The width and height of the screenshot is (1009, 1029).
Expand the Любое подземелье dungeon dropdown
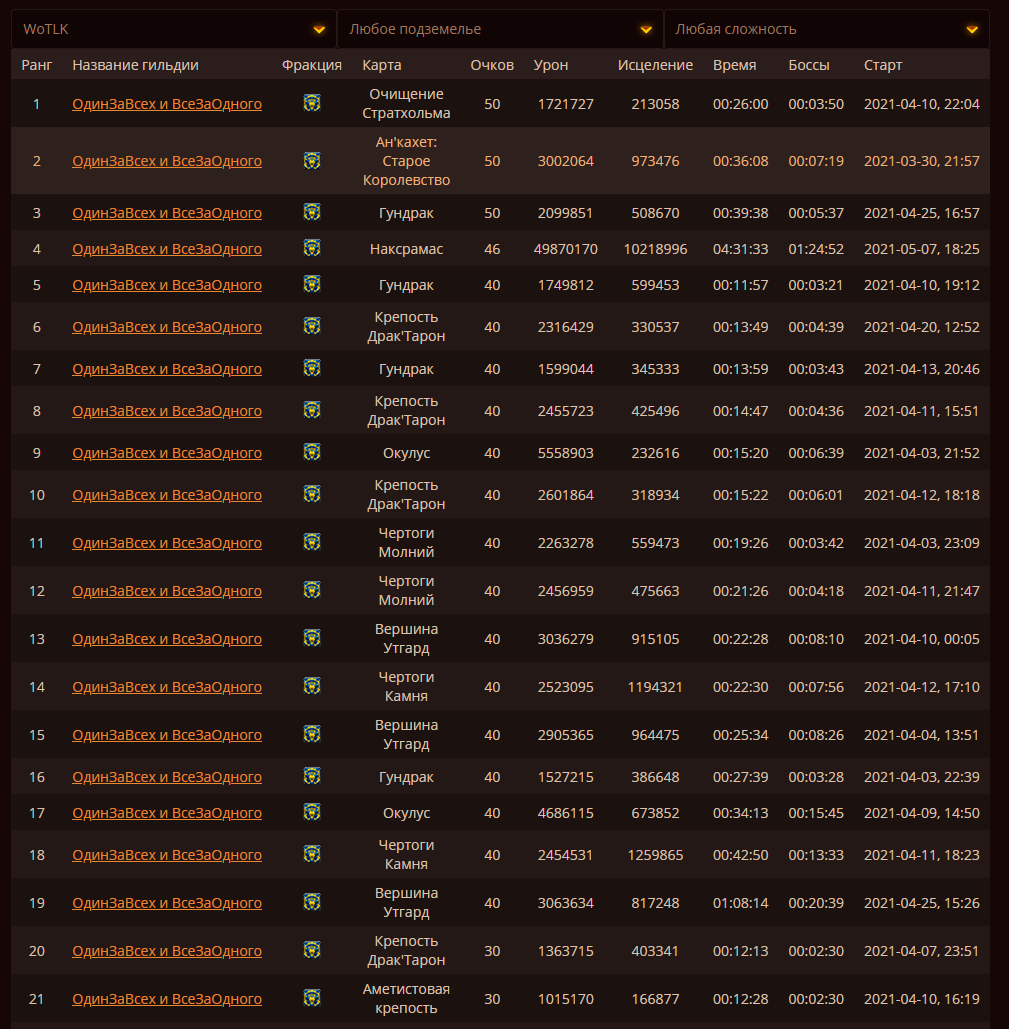pos(500,30)
